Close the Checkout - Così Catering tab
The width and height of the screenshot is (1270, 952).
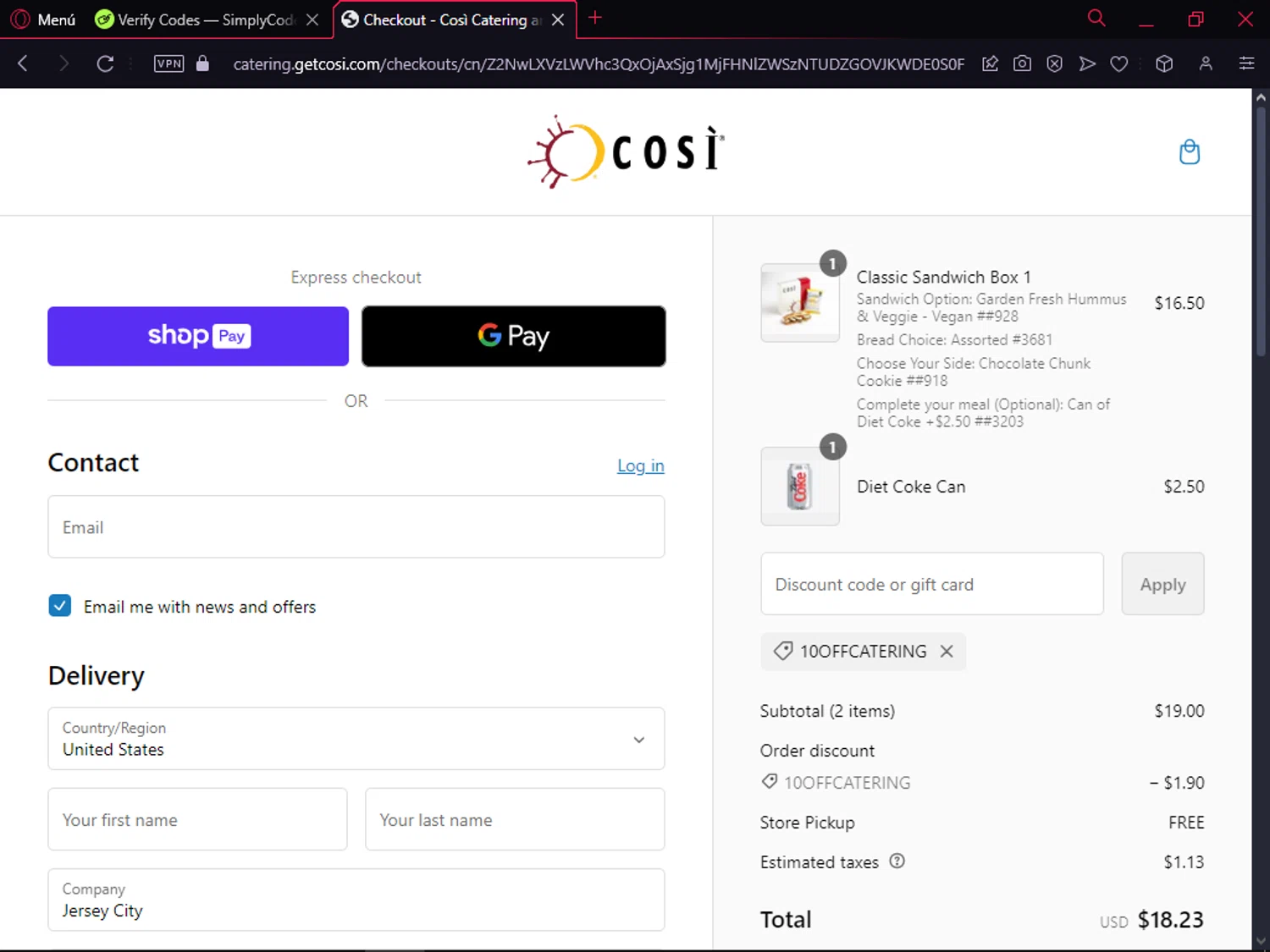558,19
